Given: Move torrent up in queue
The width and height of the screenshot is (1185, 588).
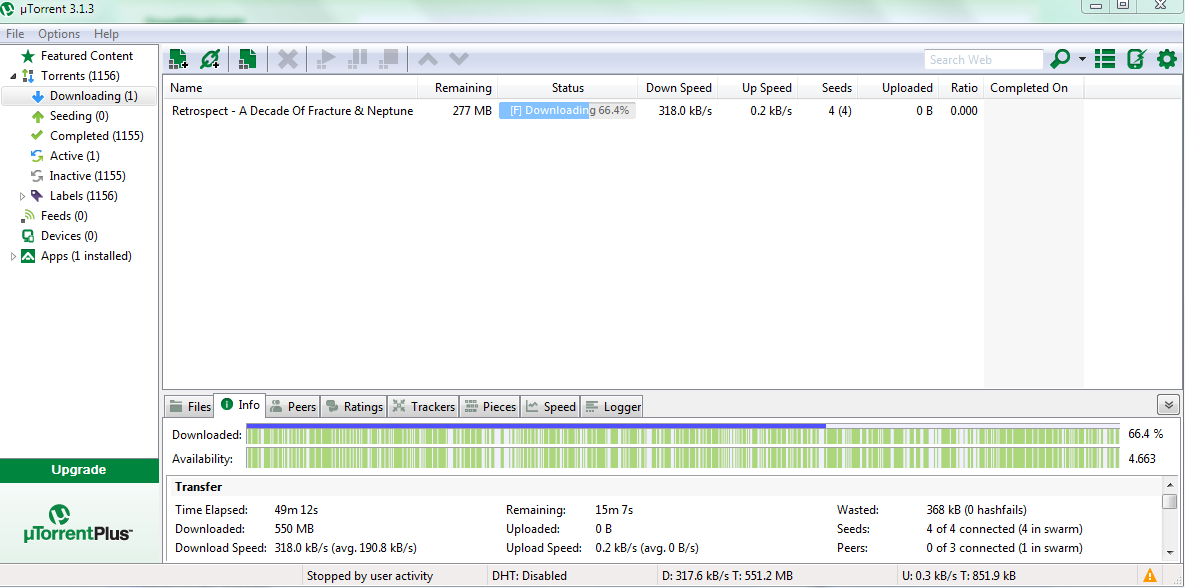Looking at the screenshot, I should 428,59.
